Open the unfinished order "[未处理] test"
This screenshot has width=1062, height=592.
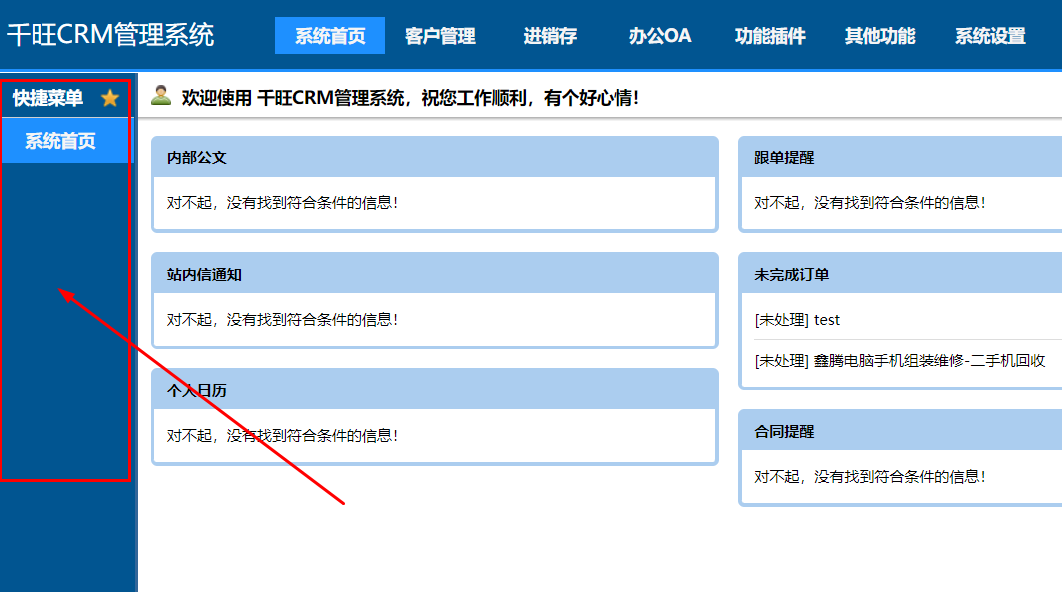point(797,320)
